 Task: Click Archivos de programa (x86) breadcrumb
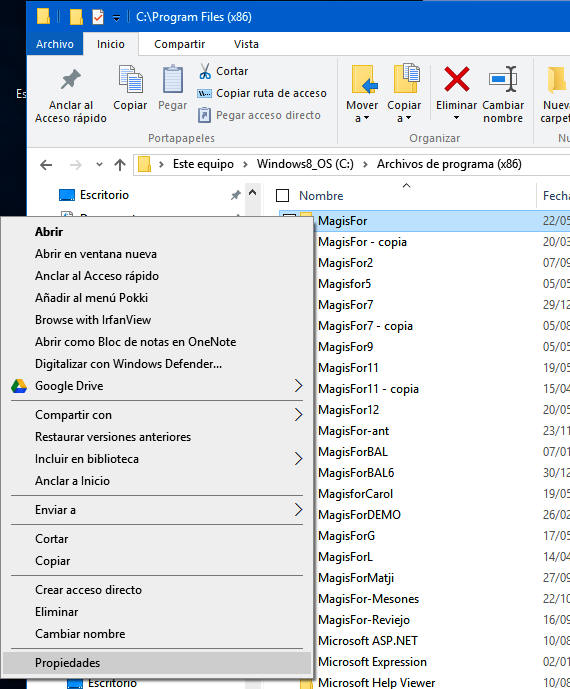[449, 164]
